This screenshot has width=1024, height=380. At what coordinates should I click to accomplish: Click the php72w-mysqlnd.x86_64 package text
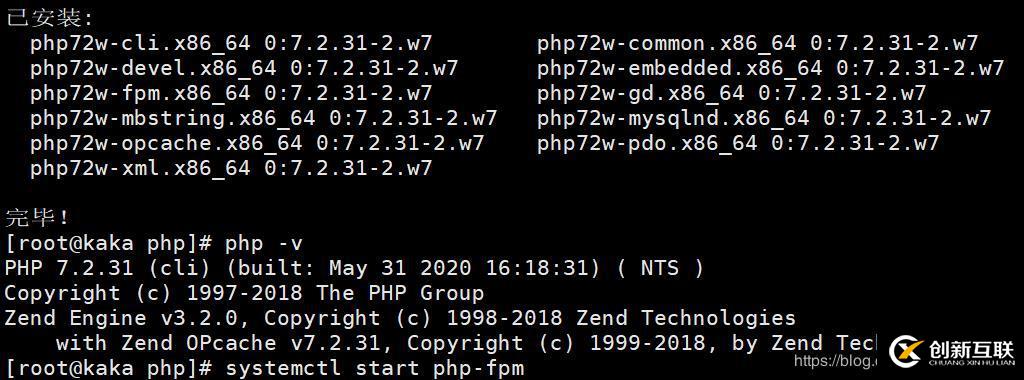[764, 119]
